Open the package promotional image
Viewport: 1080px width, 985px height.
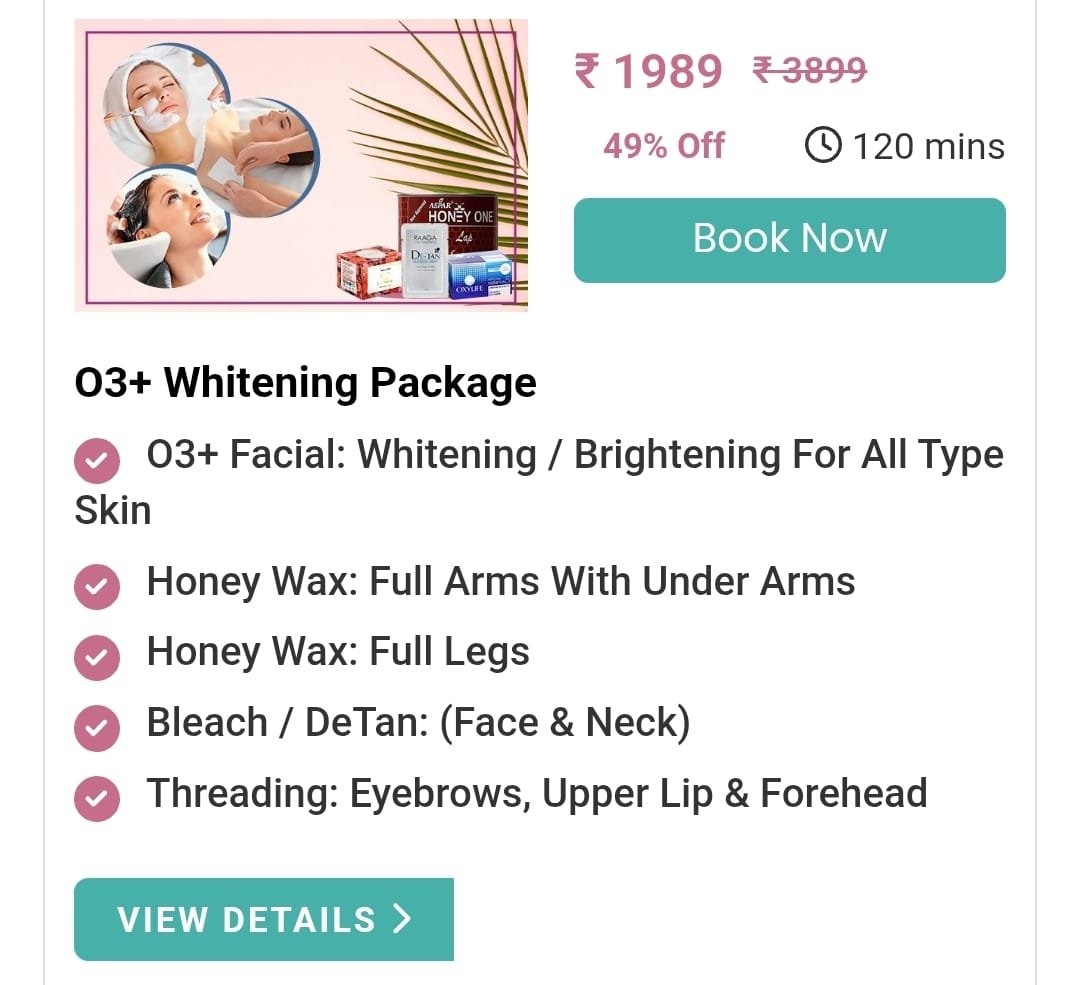pos(301,165)
